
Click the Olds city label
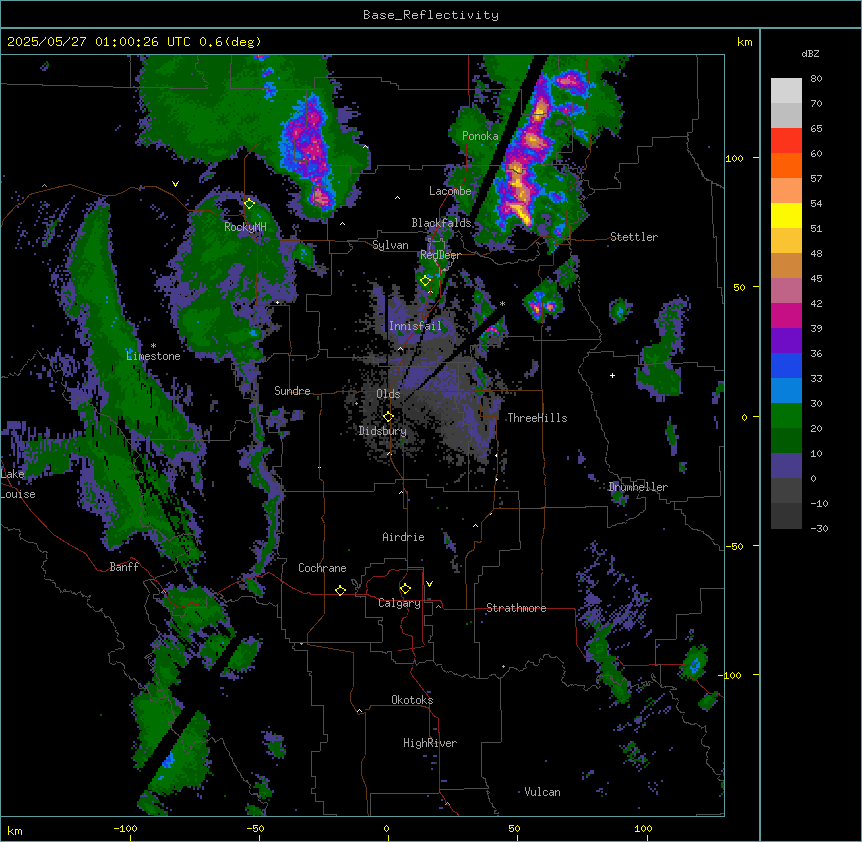click(388, 394)
